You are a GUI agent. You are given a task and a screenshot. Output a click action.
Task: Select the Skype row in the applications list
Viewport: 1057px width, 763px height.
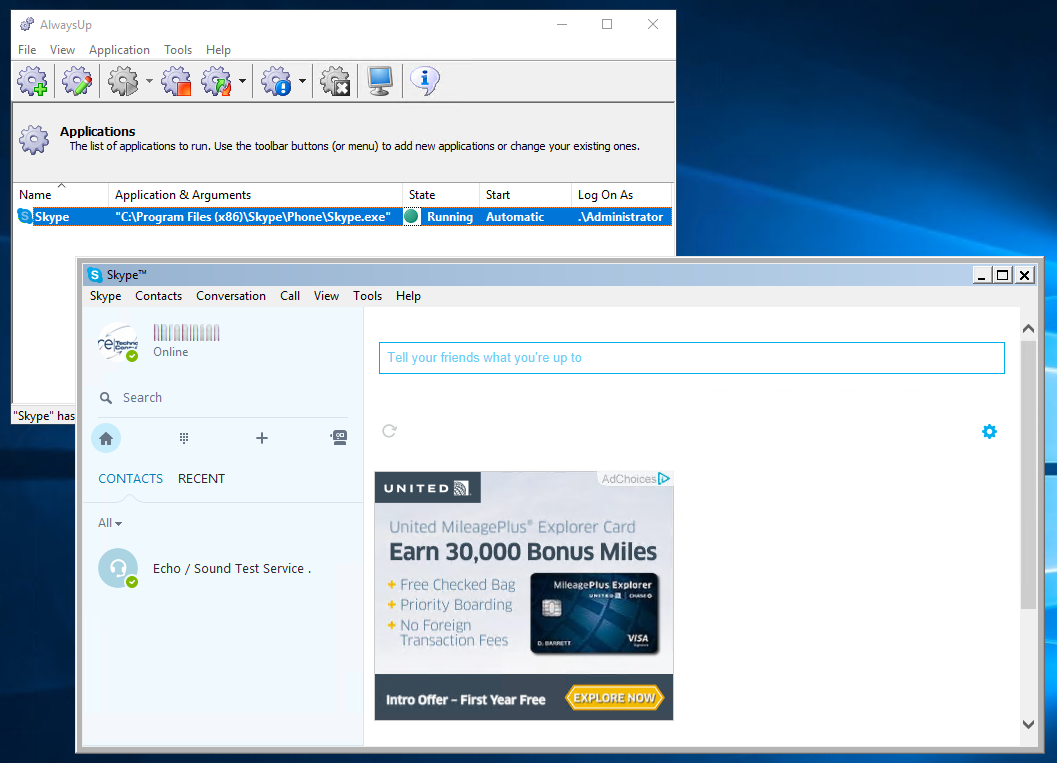342,216
